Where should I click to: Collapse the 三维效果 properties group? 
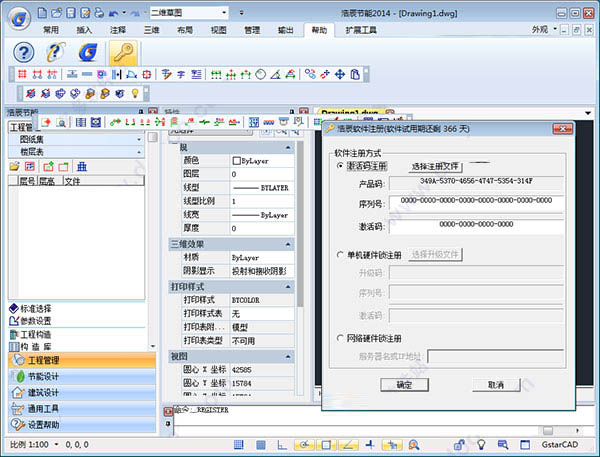click(x=288, y=244)
